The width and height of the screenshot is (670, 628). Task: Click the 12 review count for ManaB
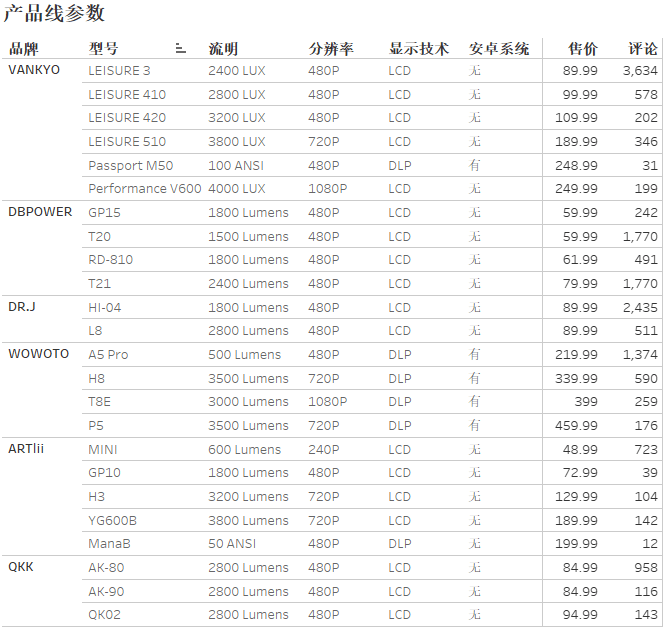650,543
